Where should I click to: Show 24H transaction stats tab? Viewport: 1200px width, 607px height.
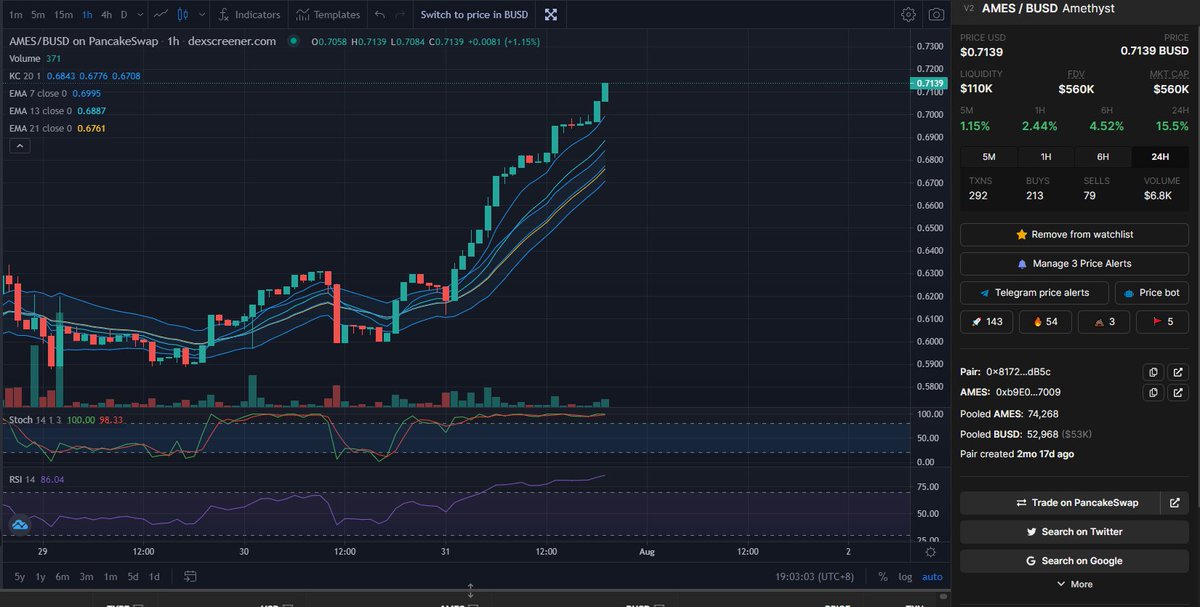pyautogui.click(x=1160, y=156)
